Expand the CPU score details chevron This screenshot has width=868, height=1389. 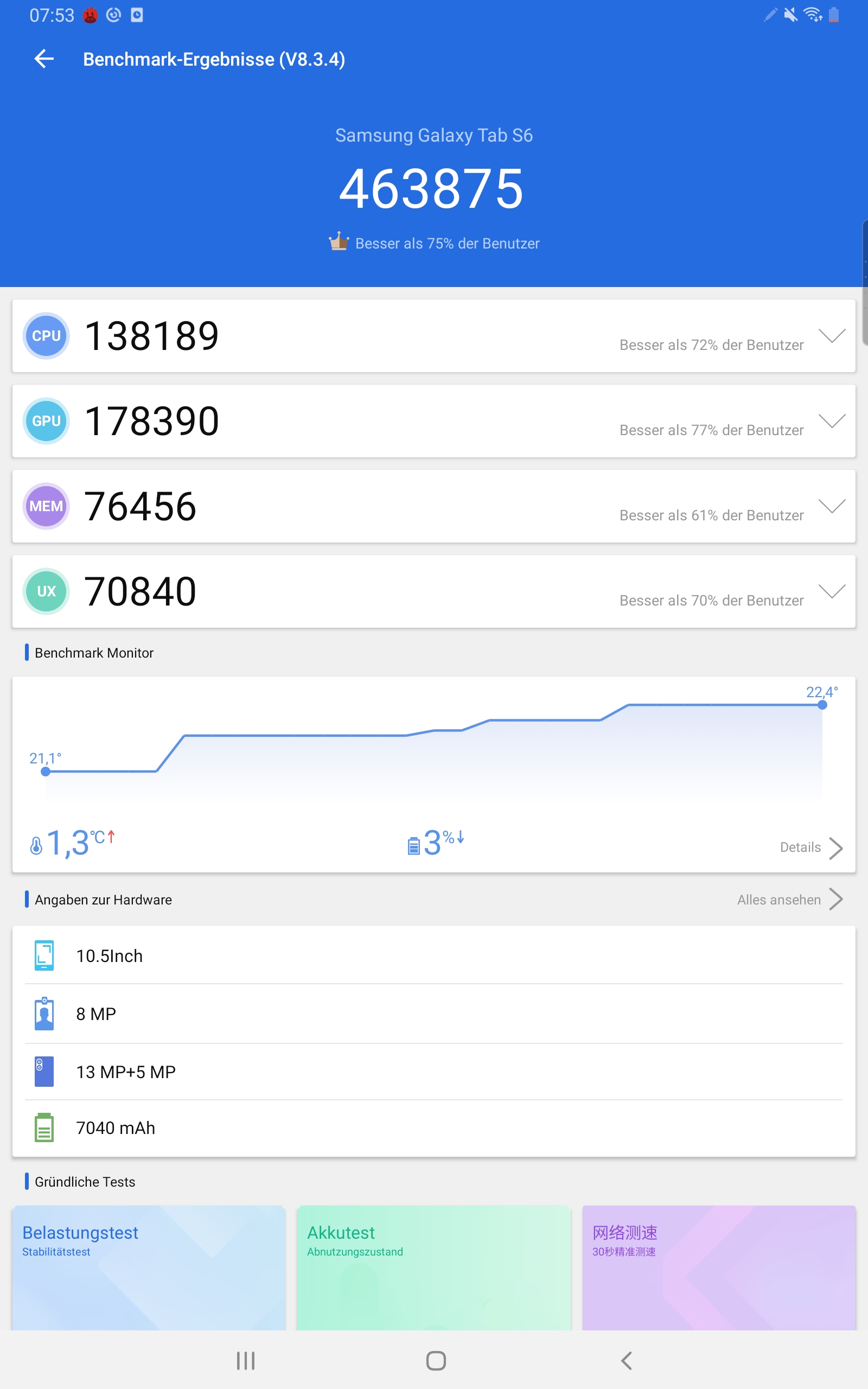click(832, 335)
